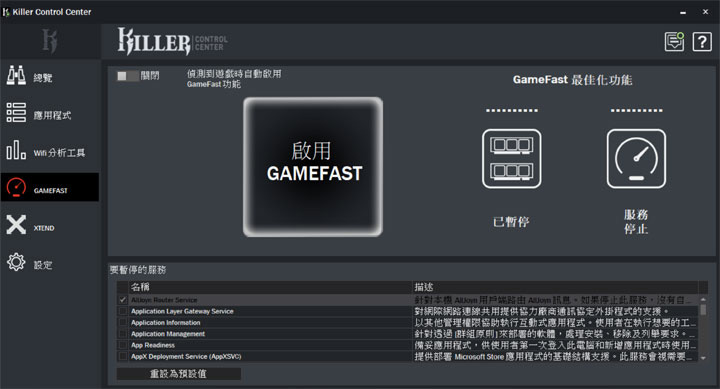Select the Application Information row name
This screenshot has width=720, height=389.
tap(165, 322)
